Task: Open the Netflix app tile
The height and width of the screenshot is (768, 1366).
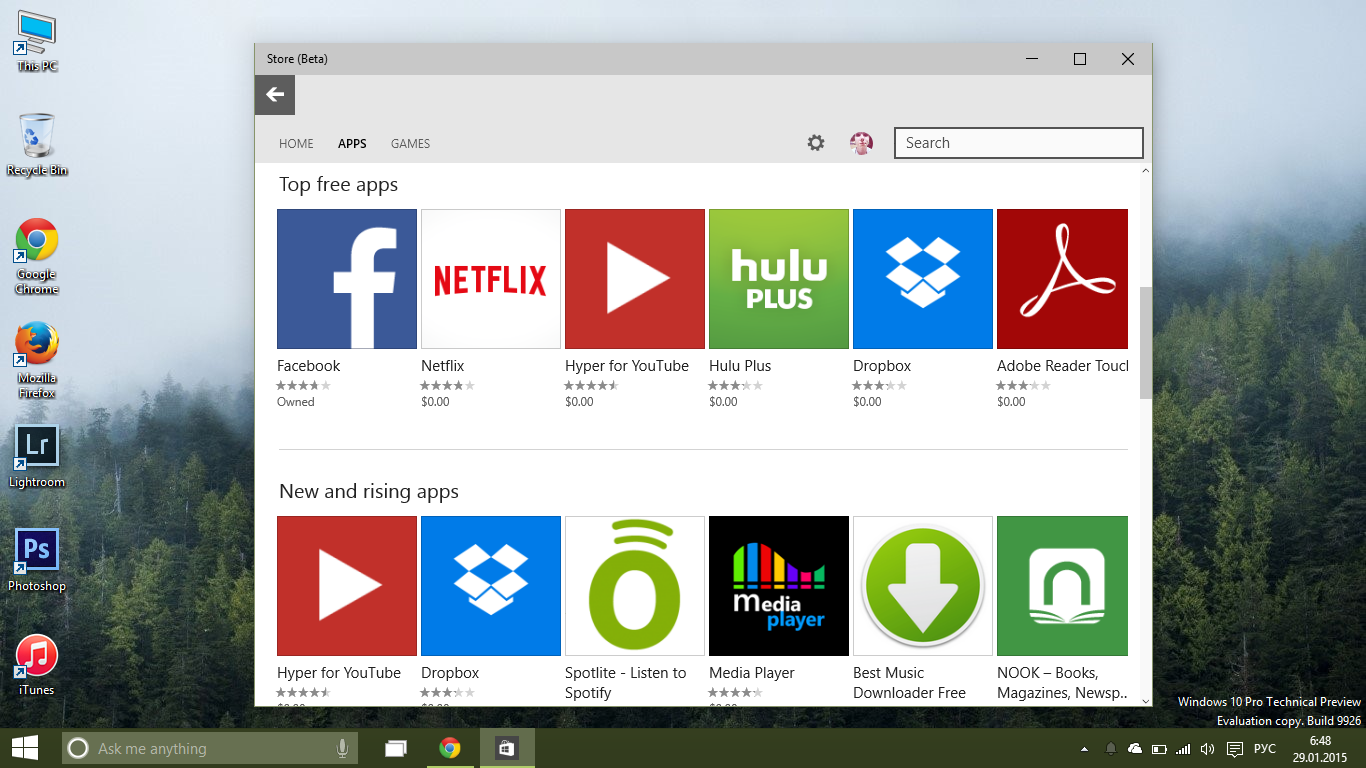Action: [491, 279]
